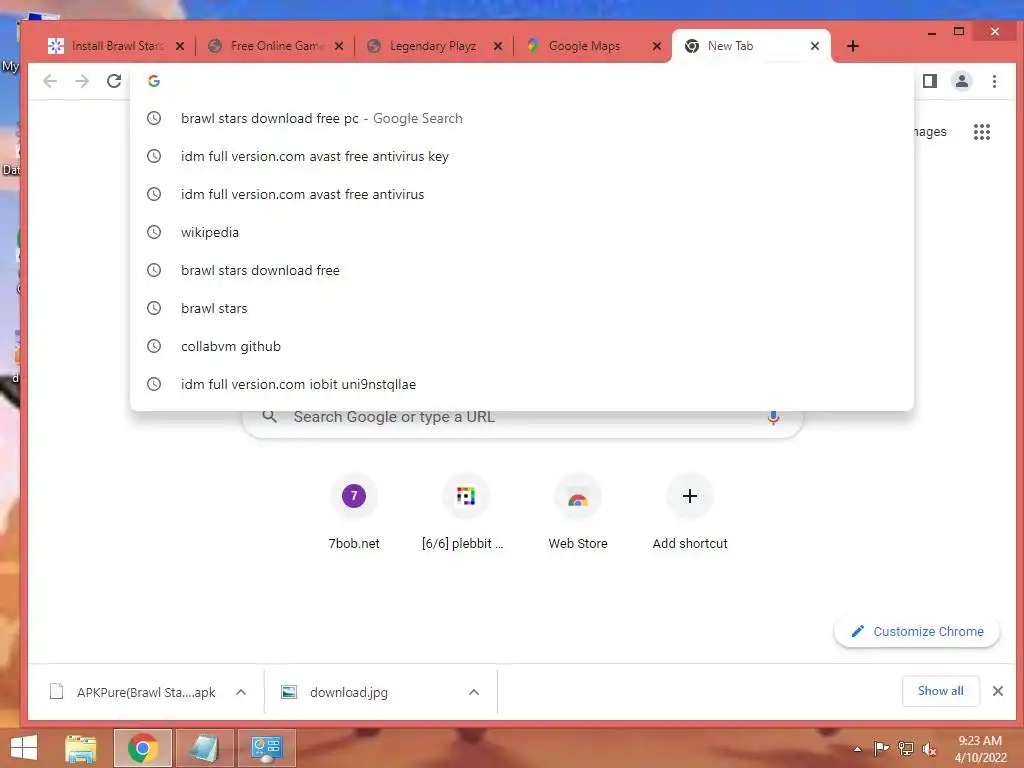Click the Google logo in the address bar
1024x768 pixels.
(154, 81)
